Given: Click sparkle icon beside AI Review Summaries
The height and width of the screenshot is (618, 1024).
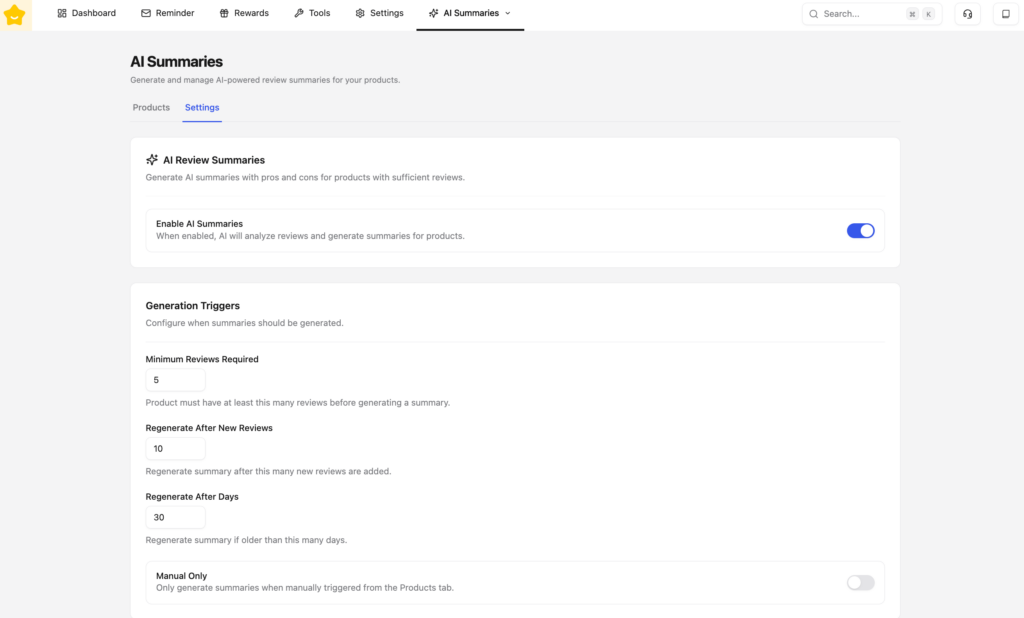Looking at the screenshot, I should pos(152,159).
